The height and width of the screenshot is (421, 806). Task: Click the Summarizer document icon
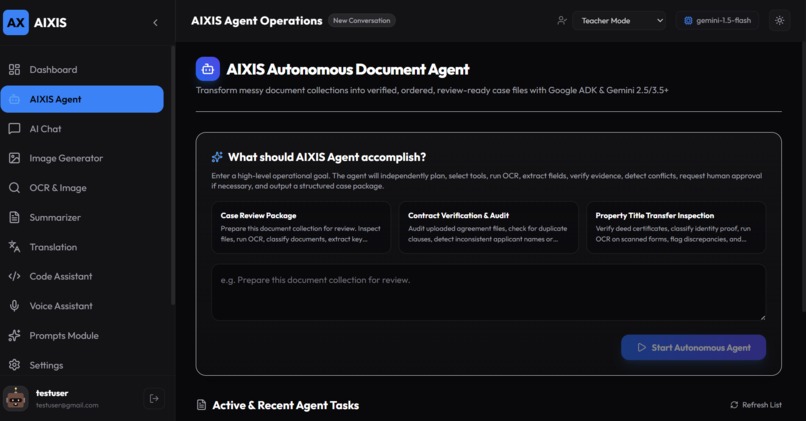(x=14, y=217)
